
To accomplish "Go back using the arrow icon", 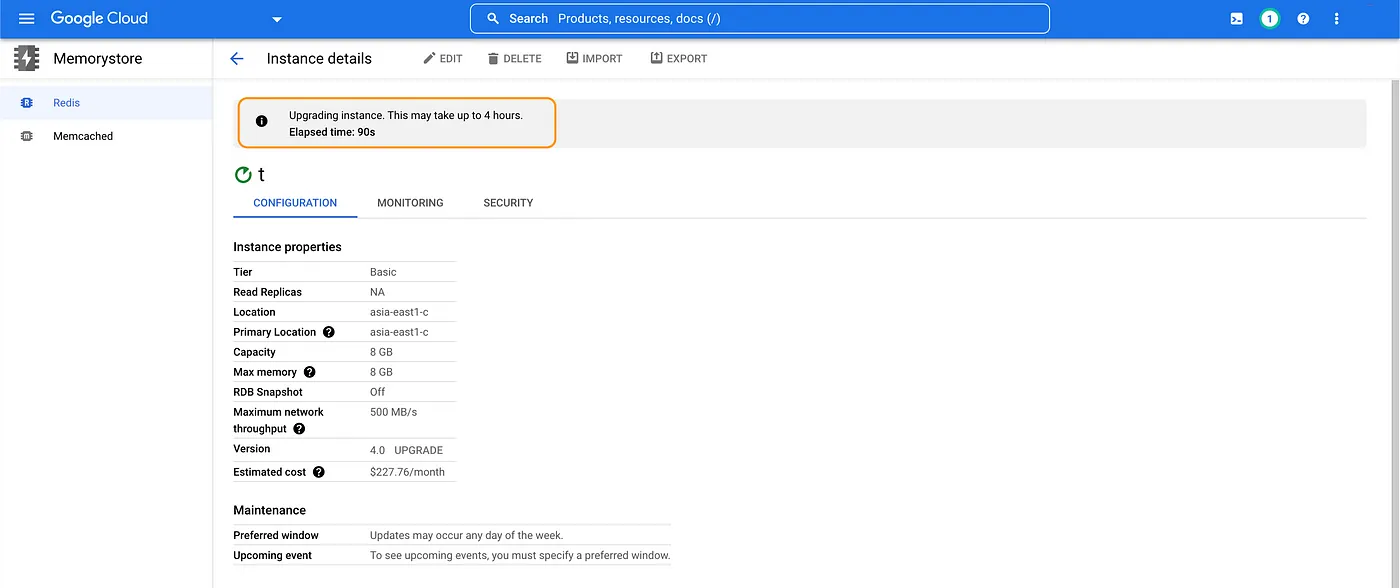I will pyautogui.click(x=237, y=59).
